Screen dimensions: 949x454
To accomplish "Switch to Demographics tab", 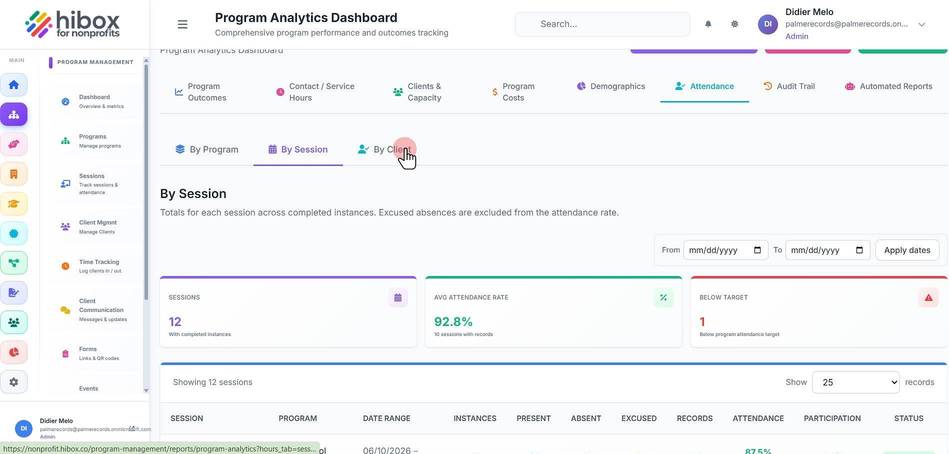I will (x=611, y=86).
